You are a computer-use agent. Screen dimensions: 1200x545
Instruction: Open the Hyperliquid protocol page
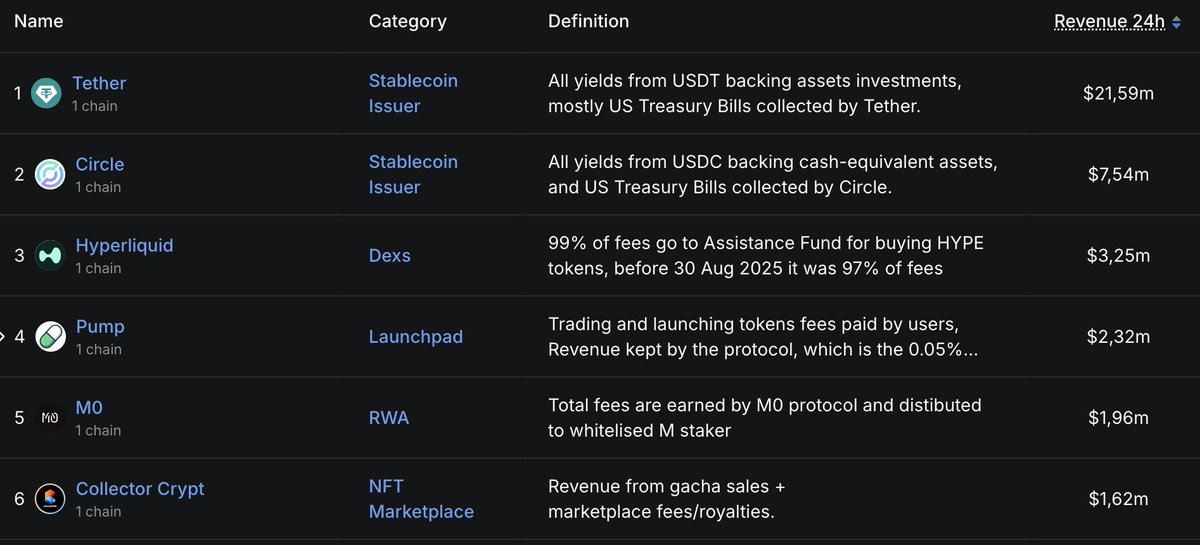[124, 245]
